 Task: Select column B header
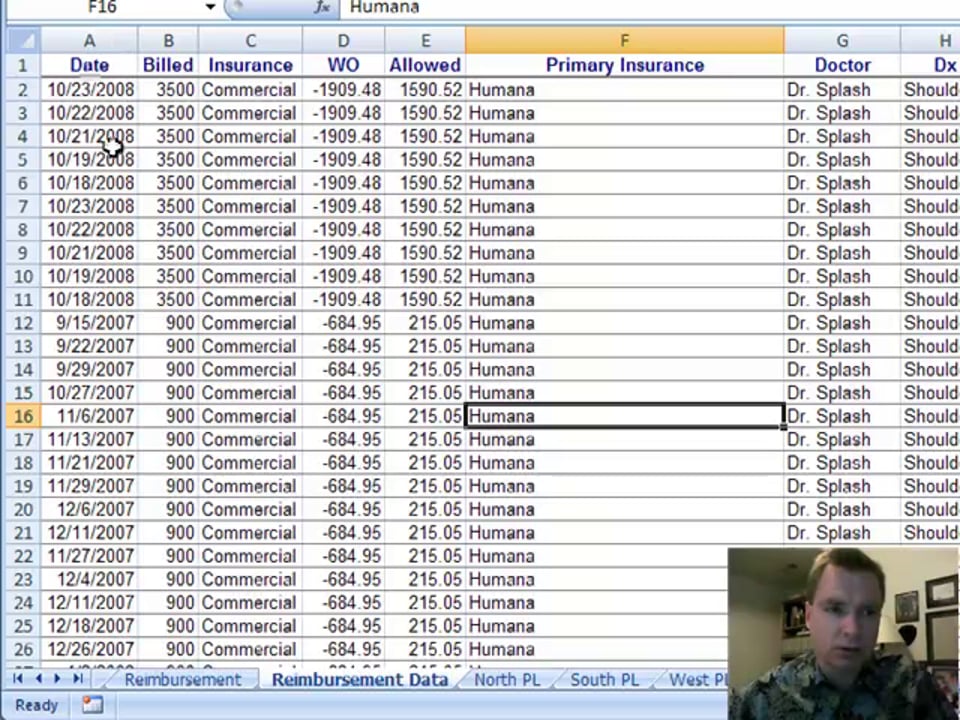click(168, 40)
